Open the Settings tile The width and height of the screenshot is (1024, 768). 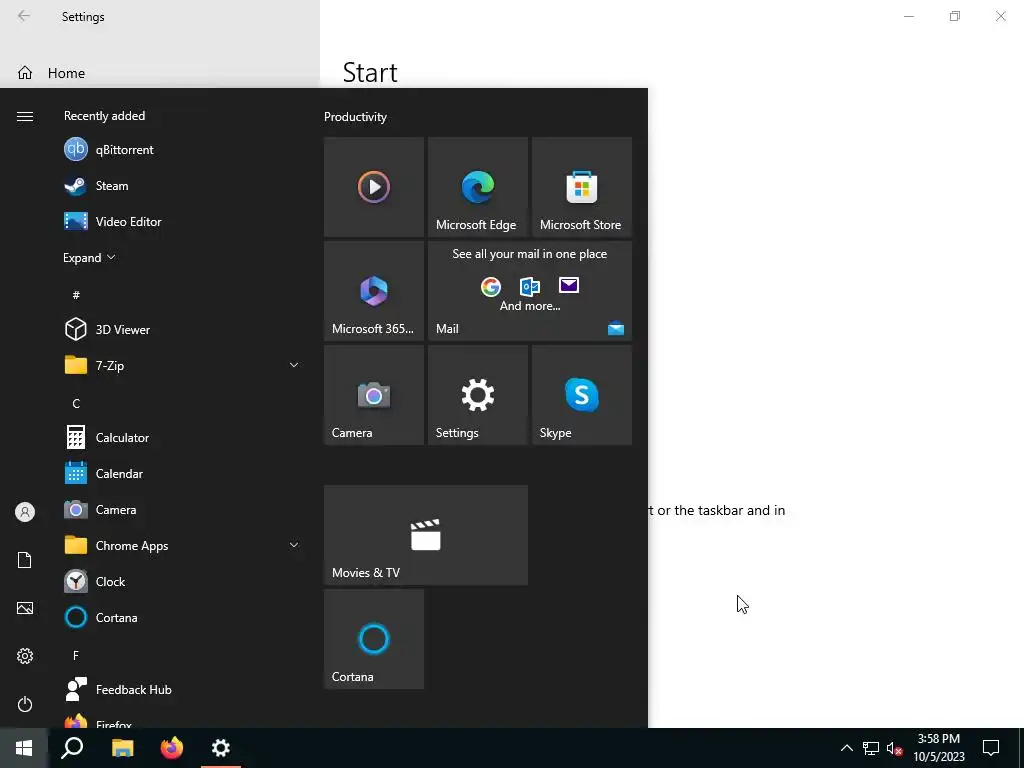pyautogui.click(x=477, y=395)
